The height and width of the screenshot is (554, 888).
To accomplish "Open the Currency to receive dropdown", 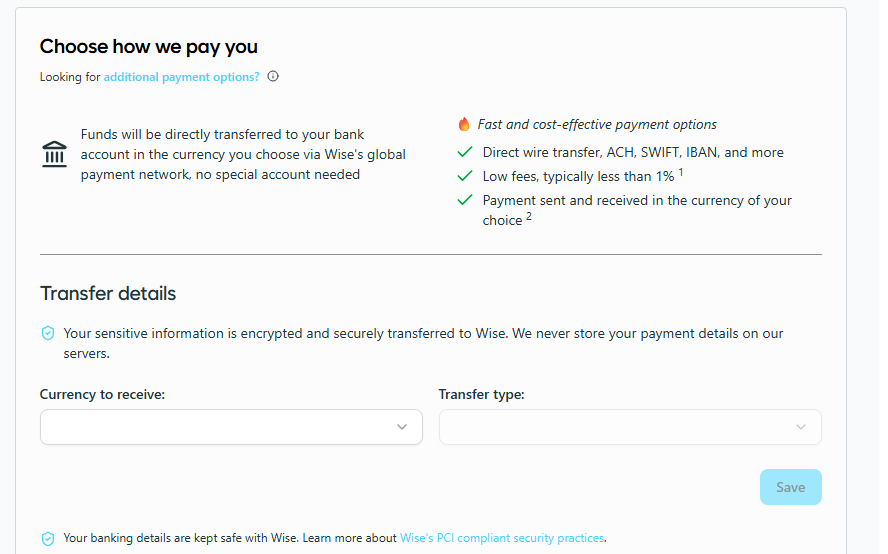I will tap(231, 427).
